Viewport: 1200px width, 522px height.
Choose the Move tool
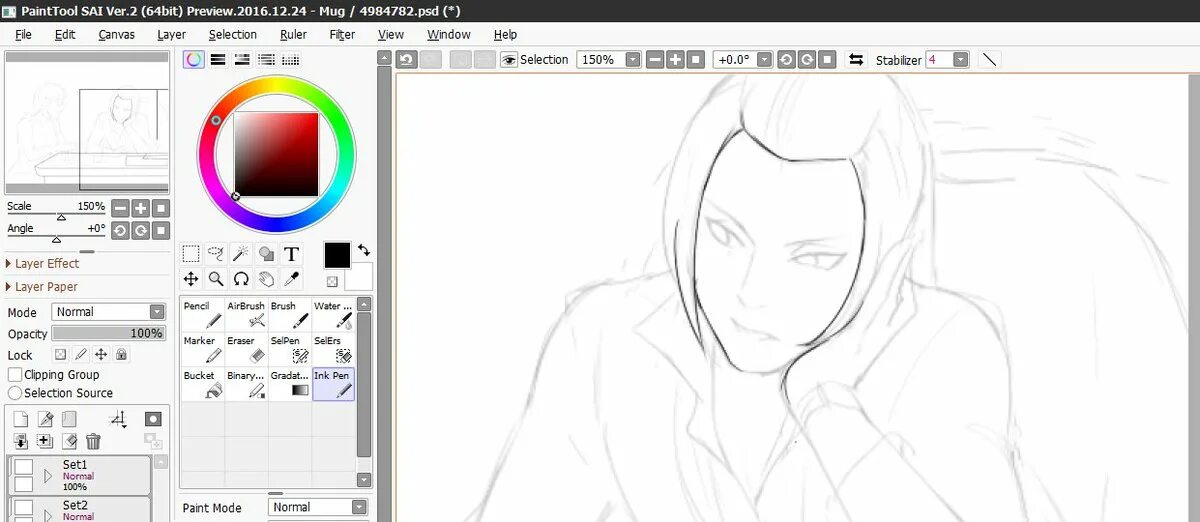[191, 279]
